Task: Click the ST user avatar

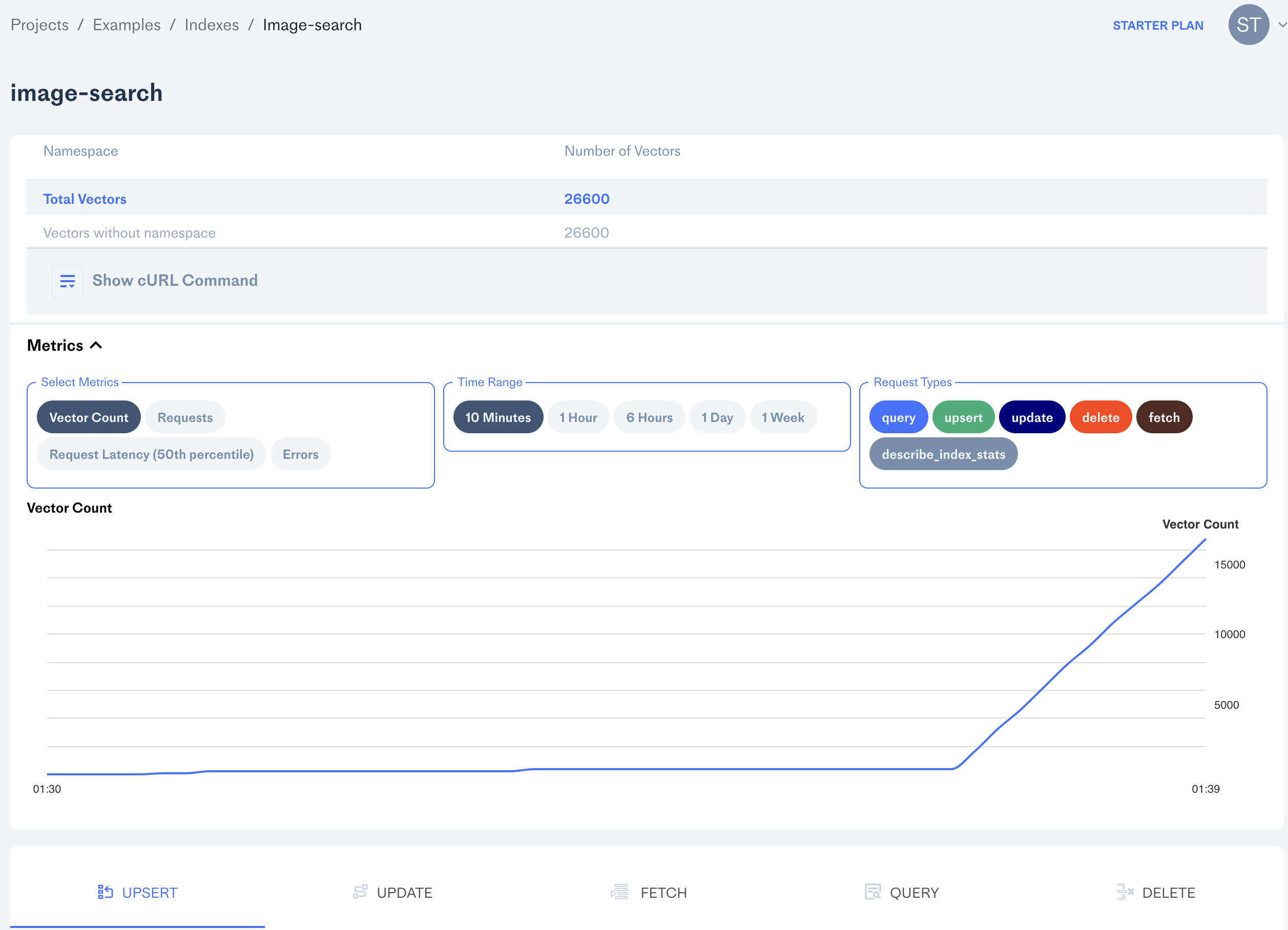Action: (x=1248, y=25)
